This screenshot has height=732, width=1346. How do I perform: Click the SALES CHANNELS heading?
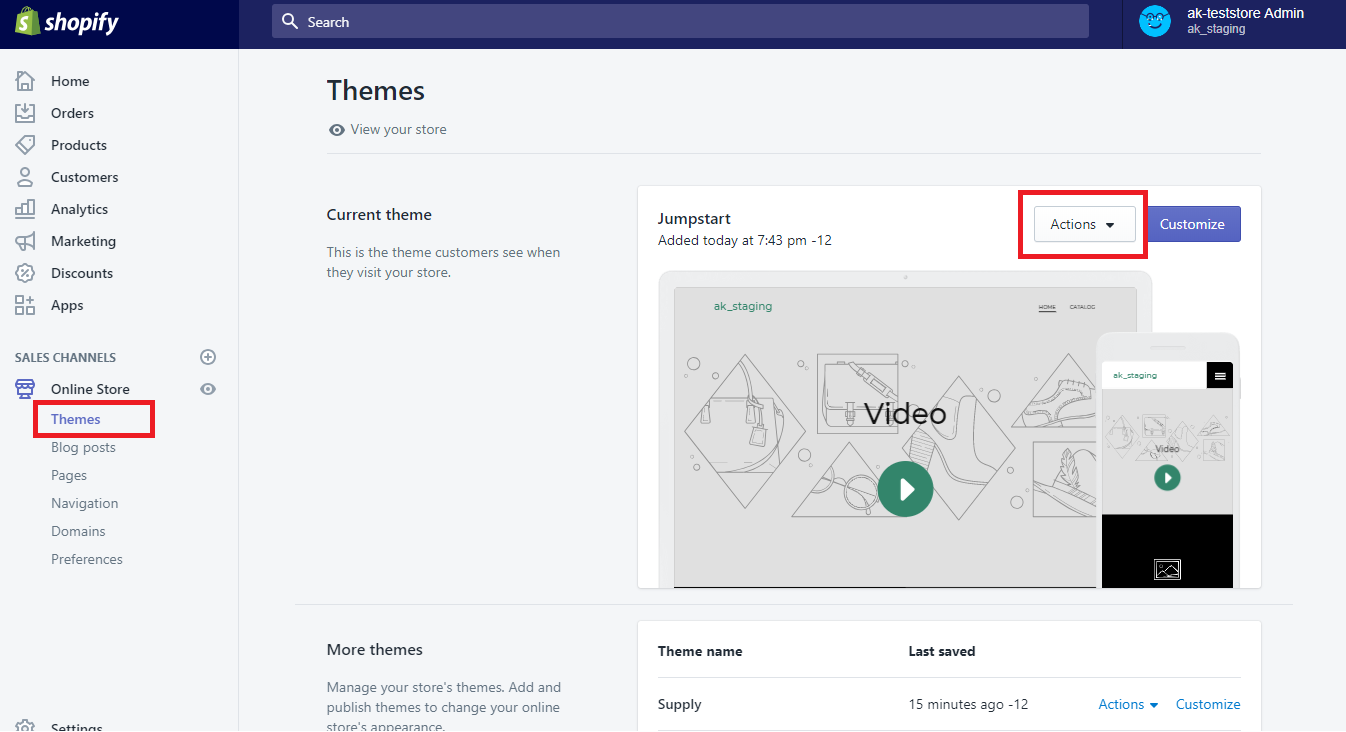point(65,358)
